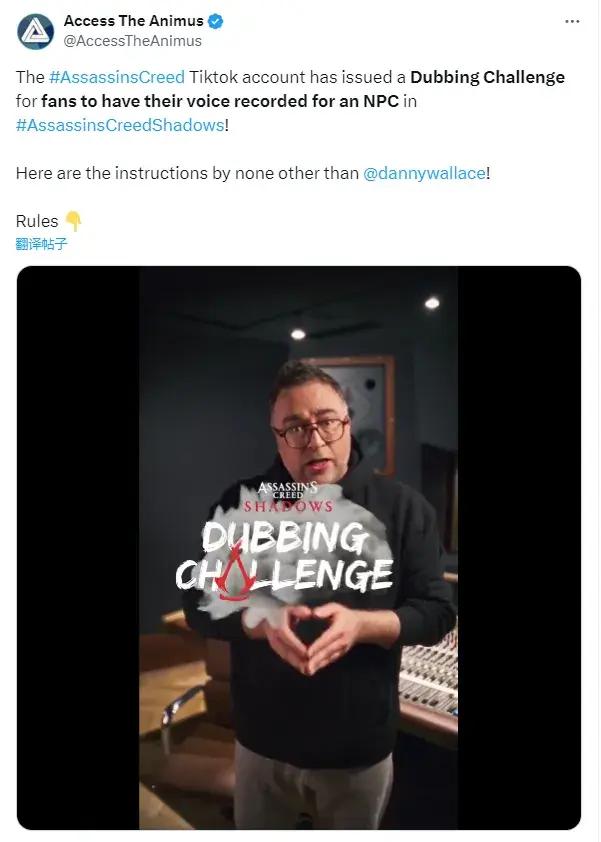601x842 pixels.
Task: Open the three-dot more options menu
Action: pos(571,21)
